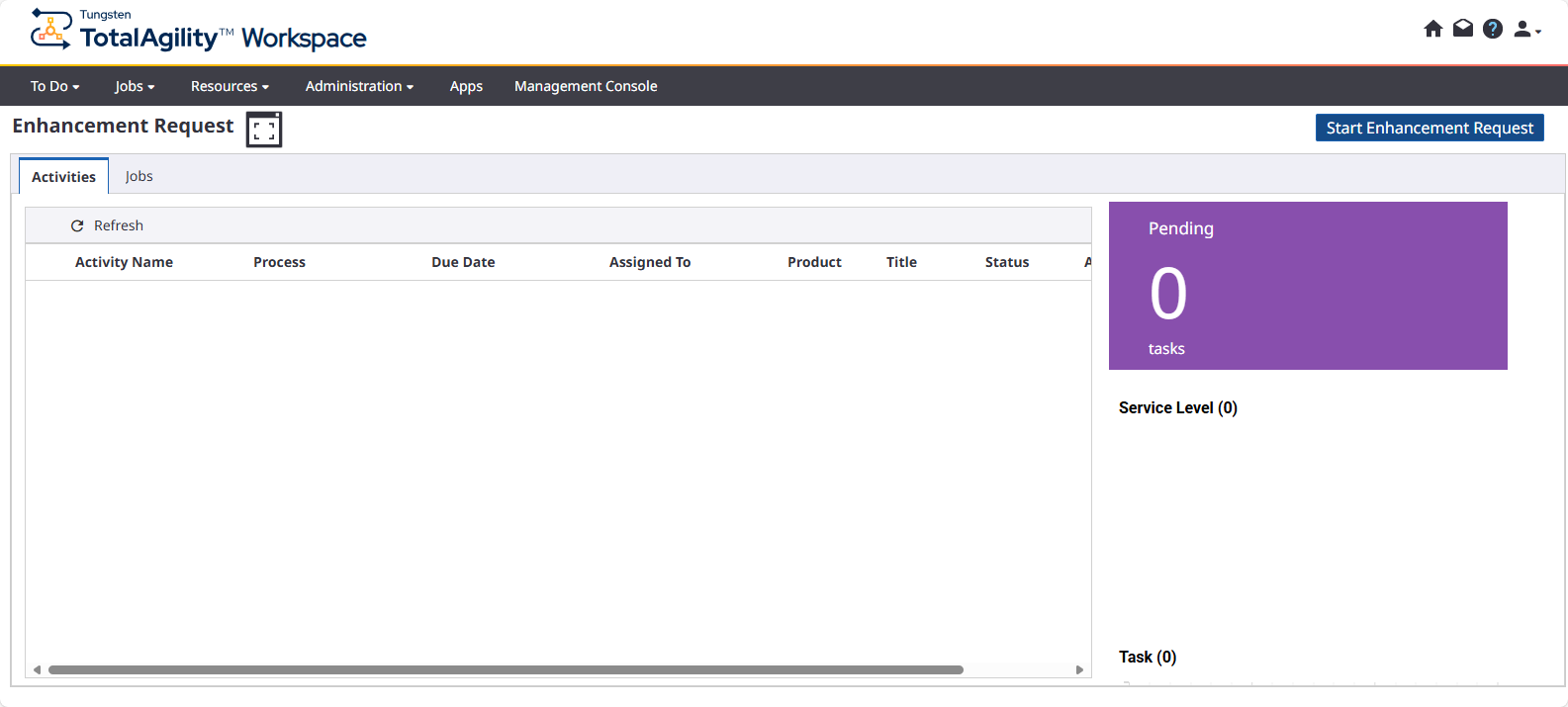Screen dimensions: 1568x707
Task: Click the Title column header
Action: point(901,262)
